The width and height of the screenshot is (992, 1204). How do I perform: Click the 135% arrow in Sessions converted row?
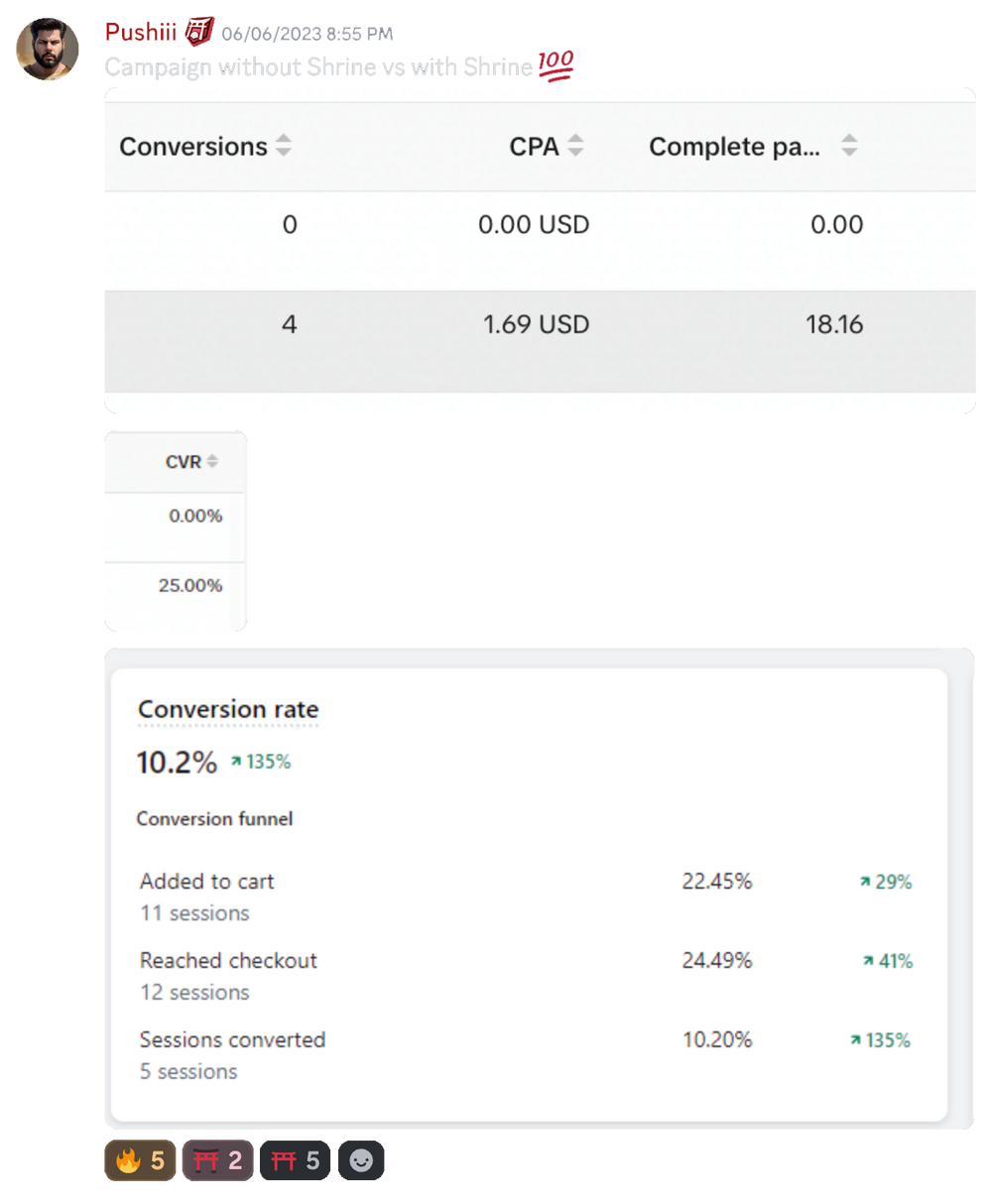[x=855, y=1040]
